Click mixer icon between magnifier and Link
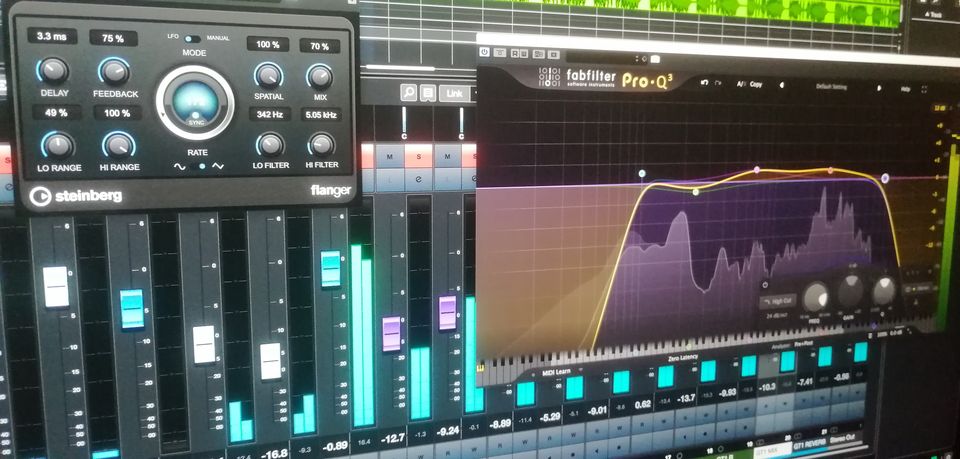Screen dimensions: 960x459 pyautogui.click(x=428, y=93)
